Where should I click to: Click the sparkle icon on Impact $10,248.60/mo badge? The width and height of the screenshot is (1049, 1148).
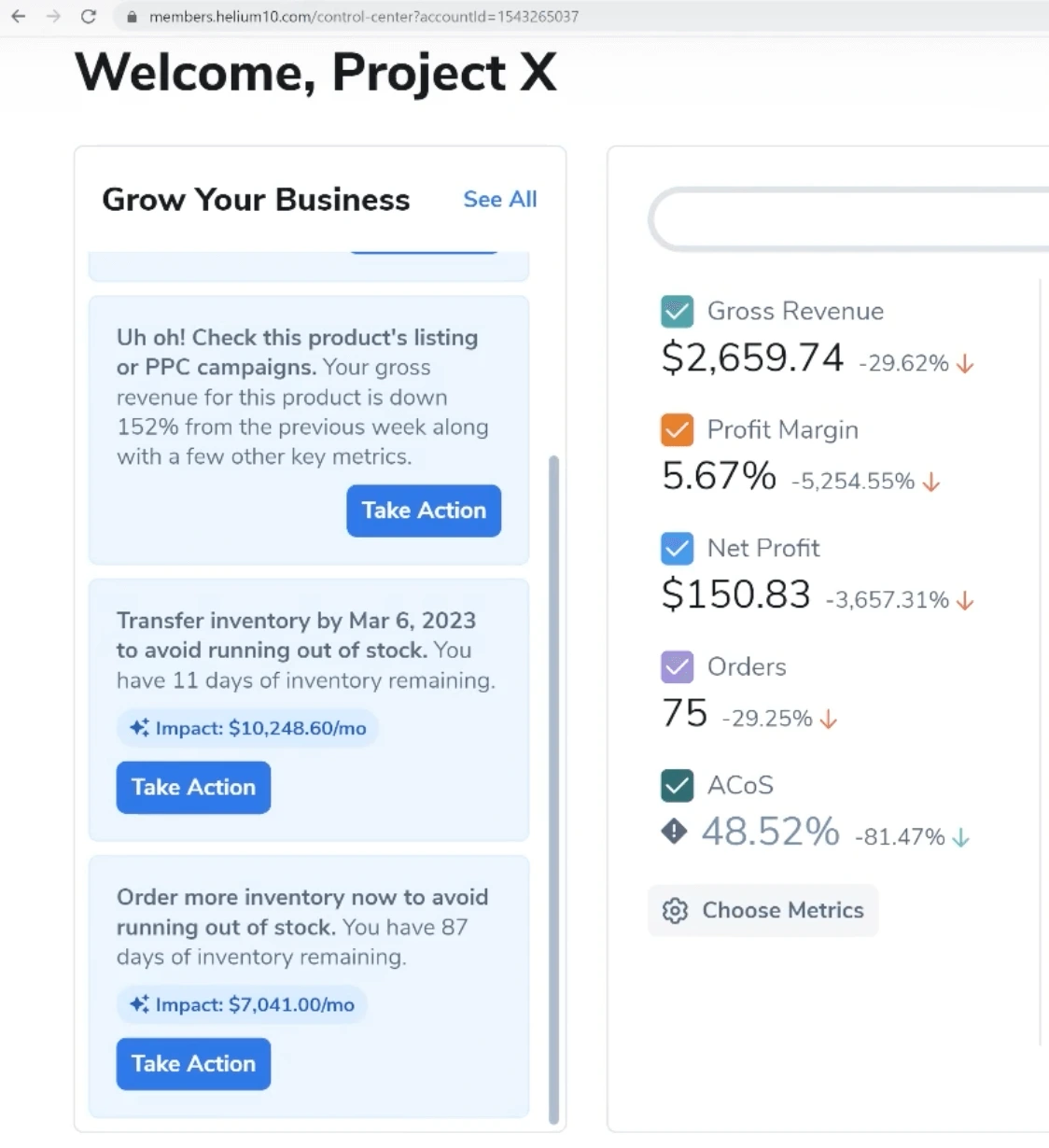click(138, 728)
